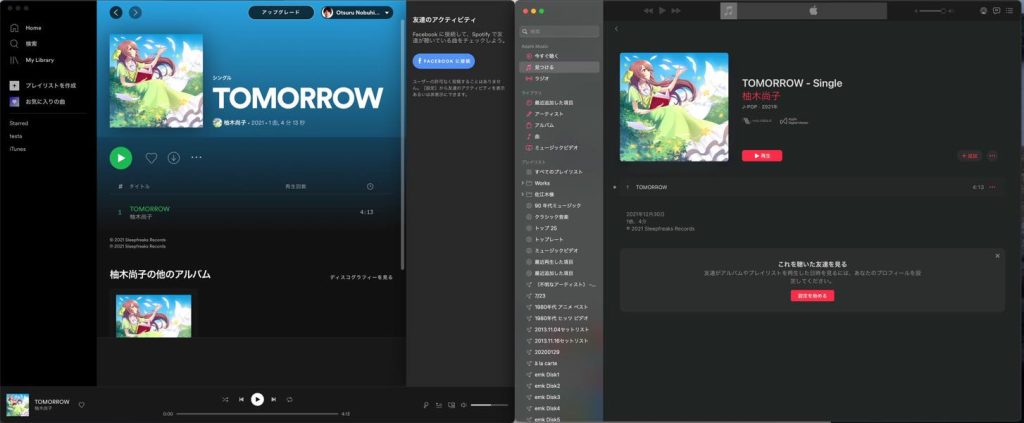This screenshot has height=423, width=1024.
Task: Open artist 柚木尚子 link beside Spotify album title
Action: 235,123
